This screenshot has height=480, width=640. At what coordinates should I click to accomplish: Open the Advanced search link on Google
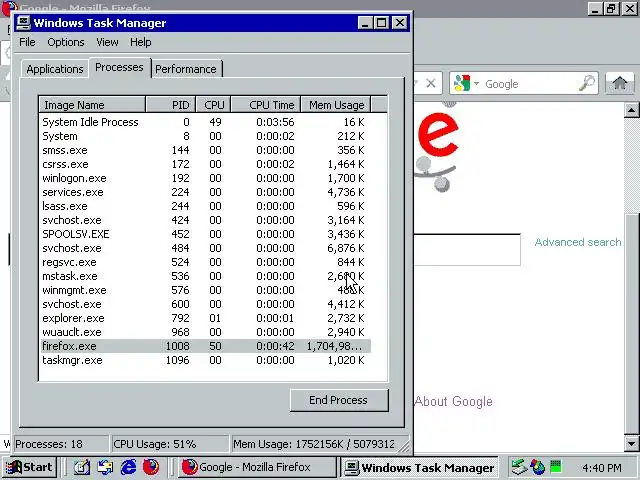tap(578, 242)
